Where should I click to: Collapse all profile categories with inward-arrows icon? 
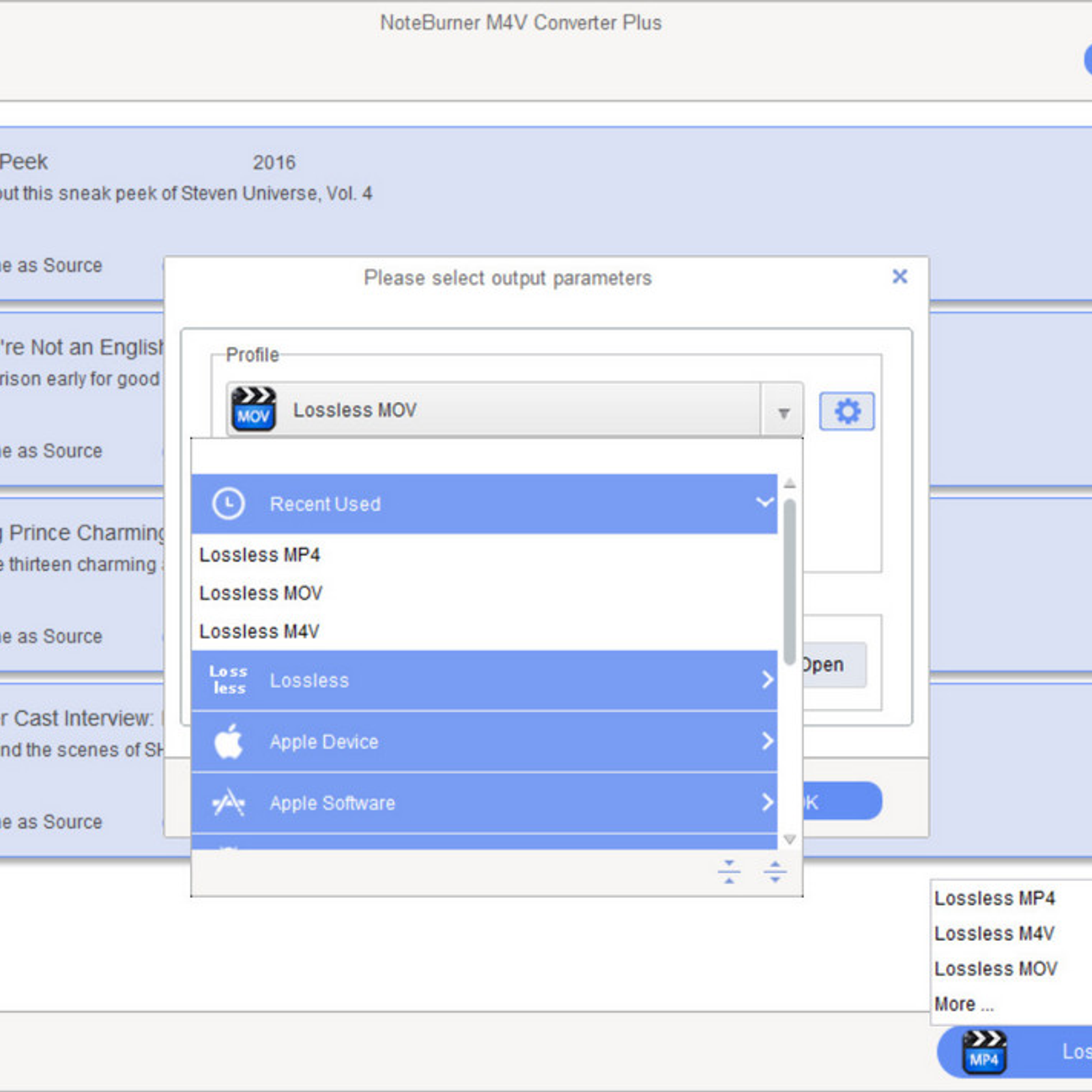(x=729, y=872)
